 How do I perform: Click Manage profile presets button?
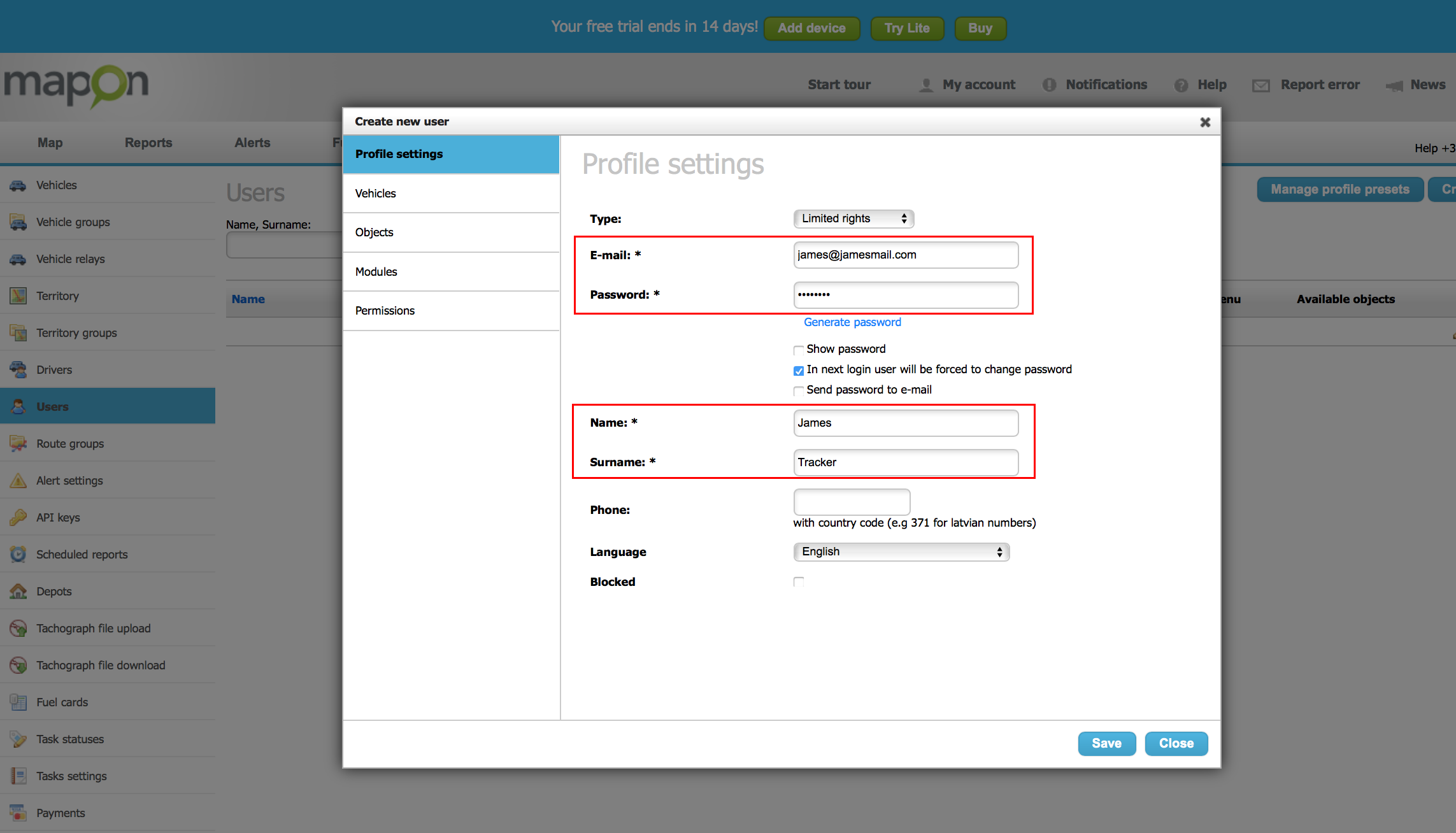click(1340, 189)
